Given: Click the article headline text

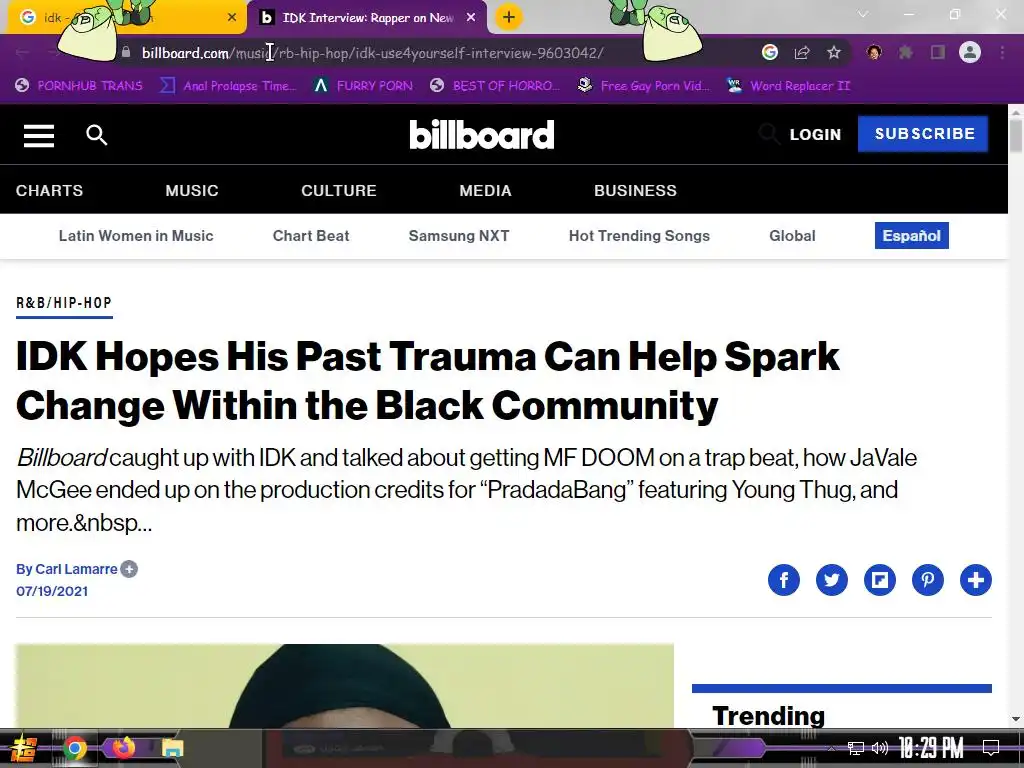Looking at the screenshot, I should 428,381.
